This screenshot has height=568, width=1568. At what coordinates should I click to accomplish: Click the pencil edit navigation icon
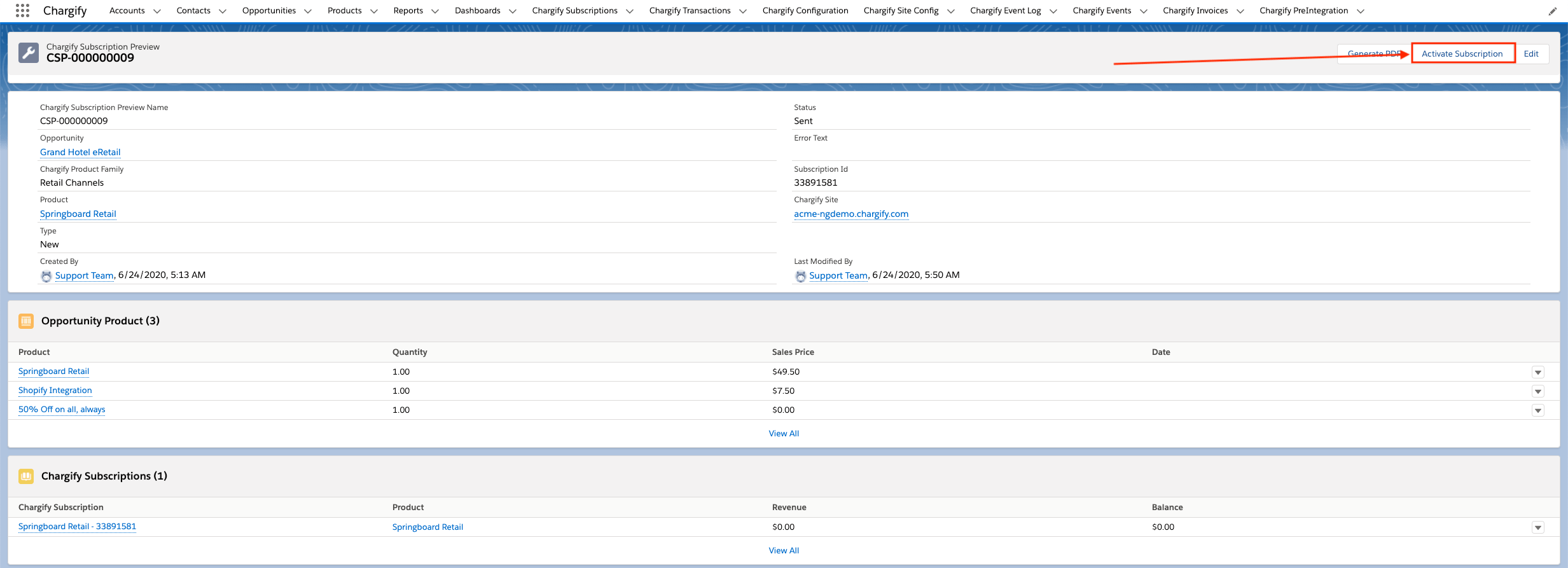1552,11
